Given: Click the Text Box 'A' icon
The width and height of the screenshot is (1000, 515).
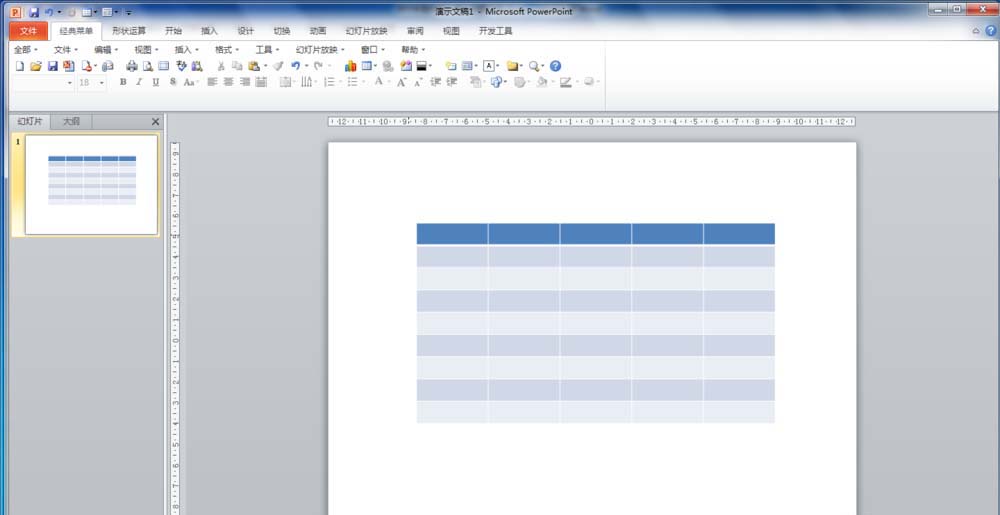Looking at the screenshot, I should 489,66.
